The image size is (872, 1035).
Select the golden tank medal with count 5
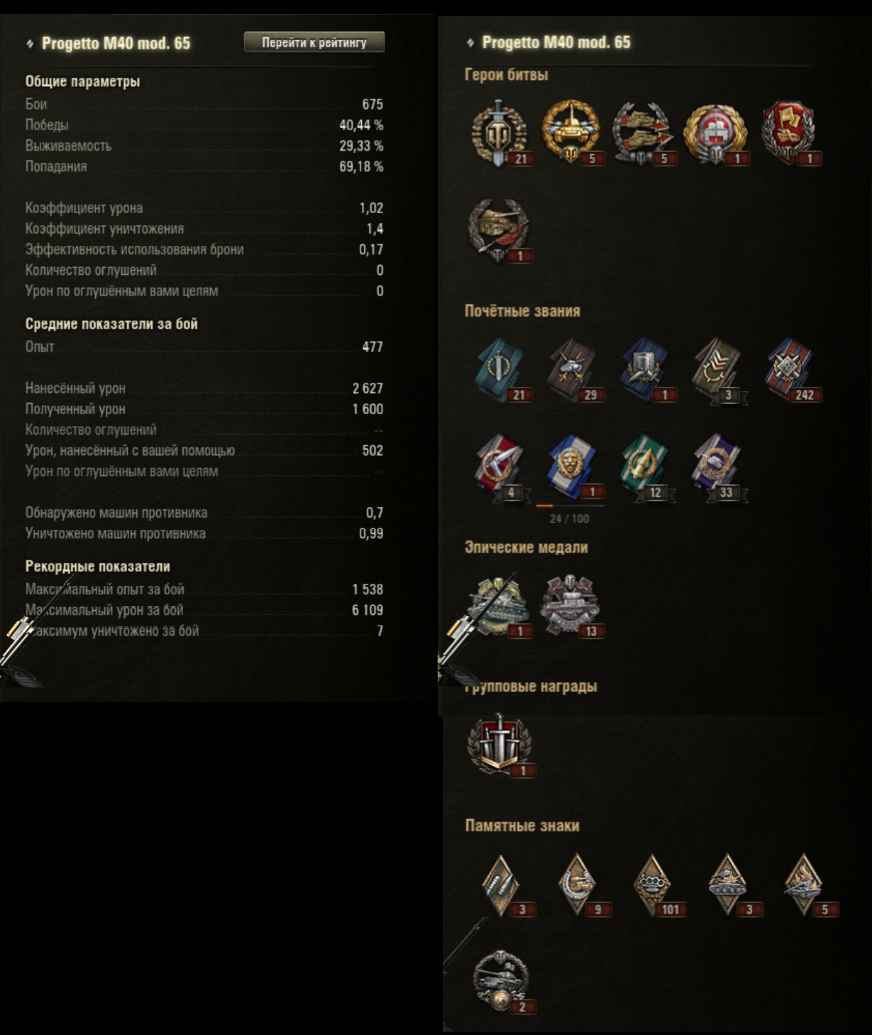tap(571, 132)
